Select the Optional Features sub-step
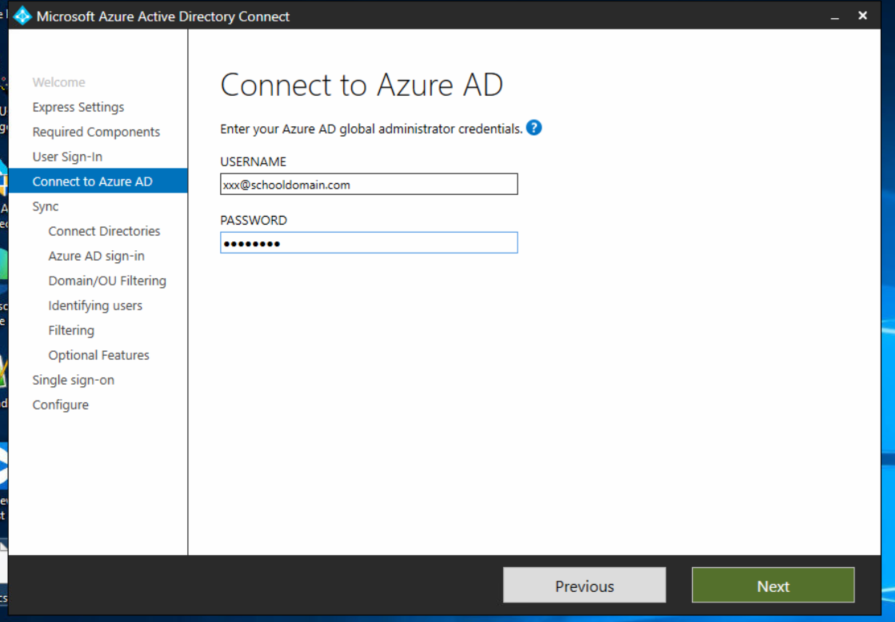The width and height of the screenshot is (895, 622). 99,355
